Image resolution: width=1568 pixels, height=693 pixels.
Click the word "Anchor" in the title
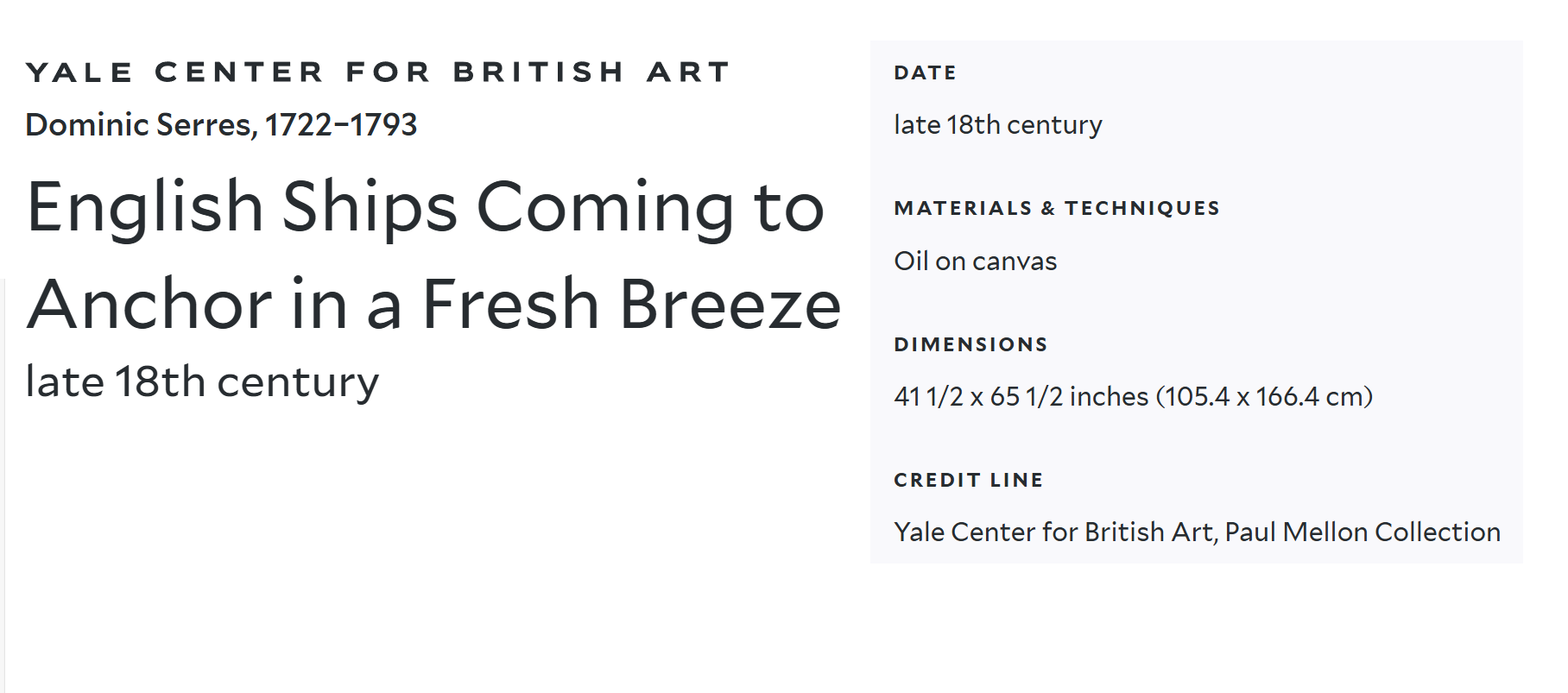click(150, 305)
